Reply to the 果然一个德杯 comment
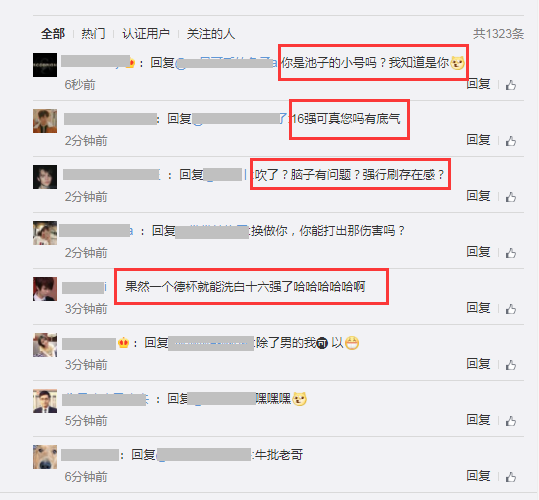539x500 pixels. [478, 308]
